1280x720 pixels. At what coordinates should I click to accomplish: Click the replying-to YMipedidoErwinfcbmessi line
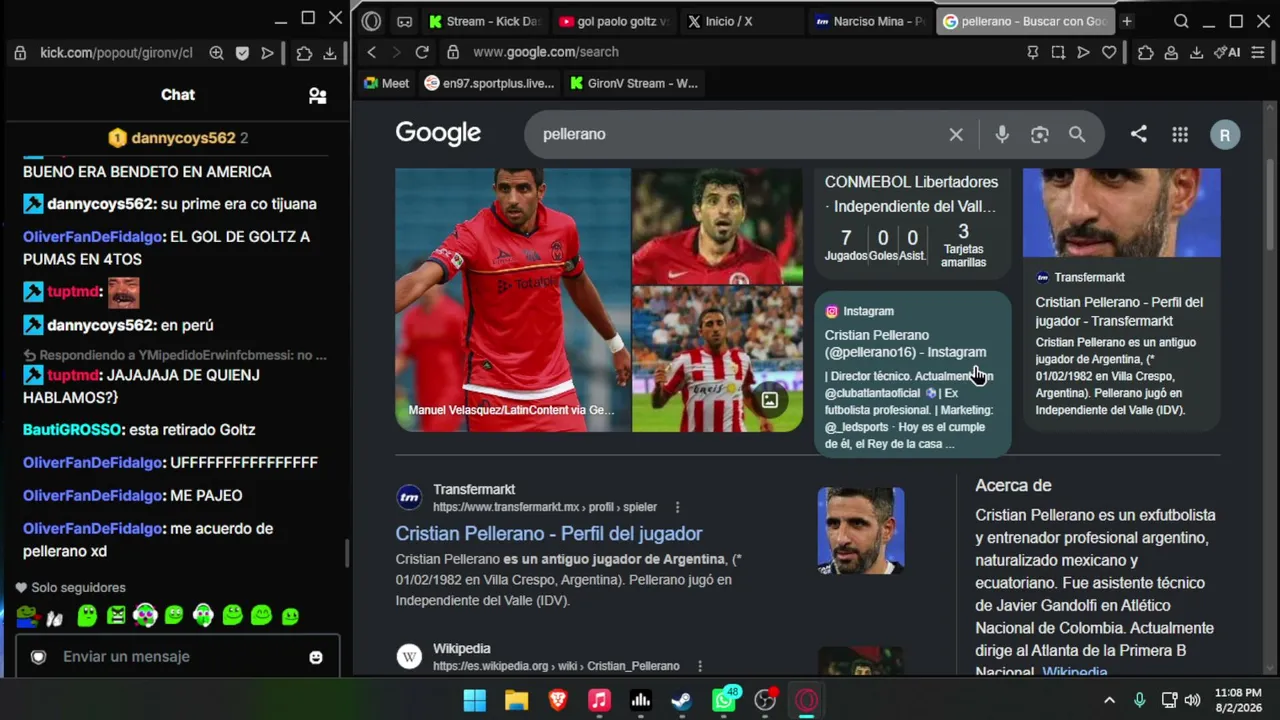[175, 355]
